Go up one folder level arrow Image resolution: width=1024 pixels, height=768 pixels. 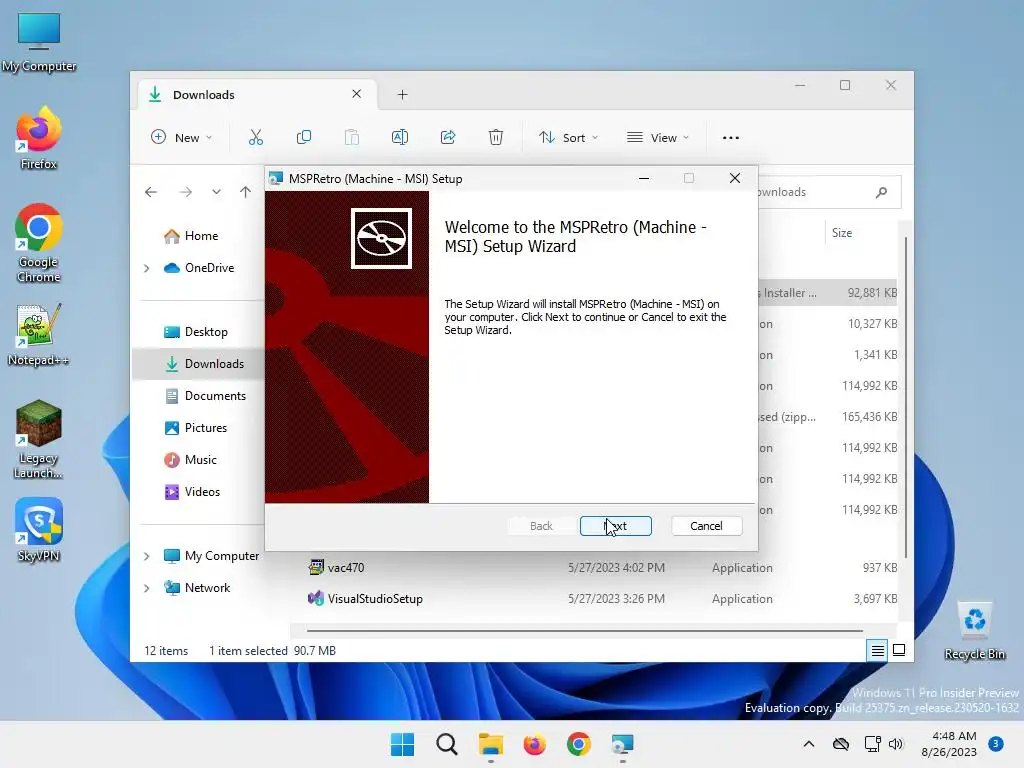click(x=246, y=192)
